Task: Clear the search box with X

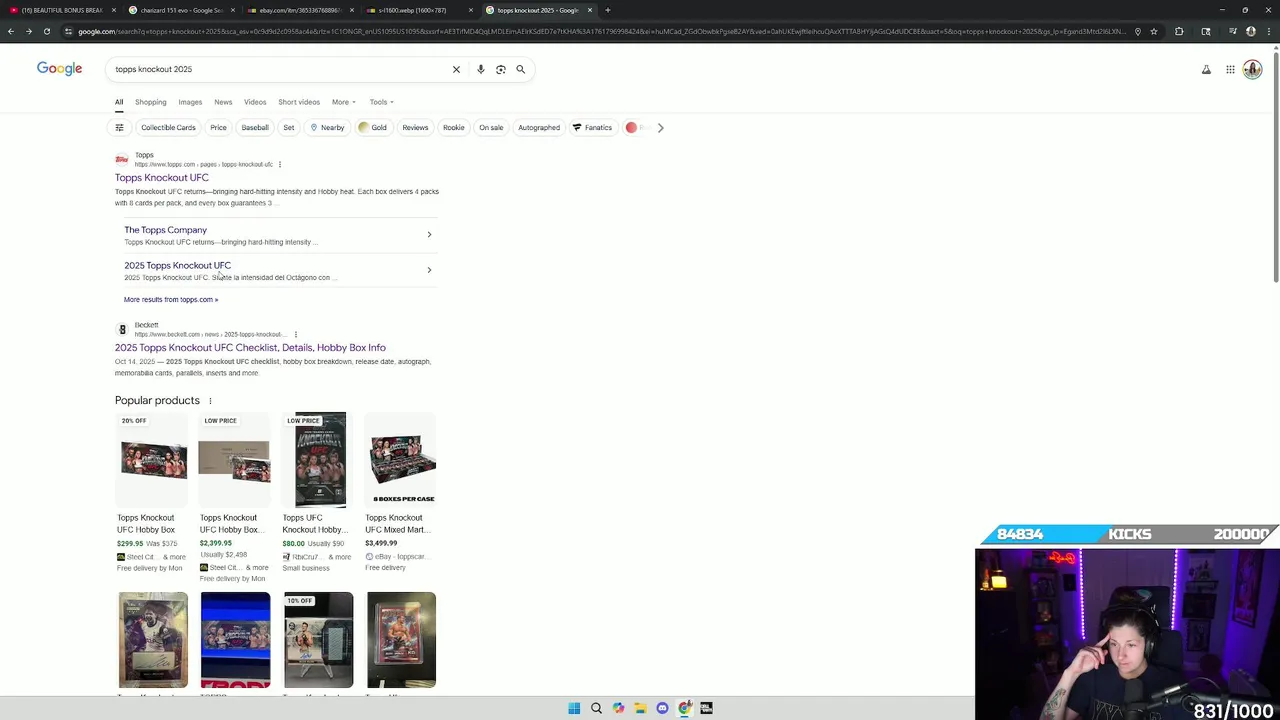Action: tap(456, 69)
